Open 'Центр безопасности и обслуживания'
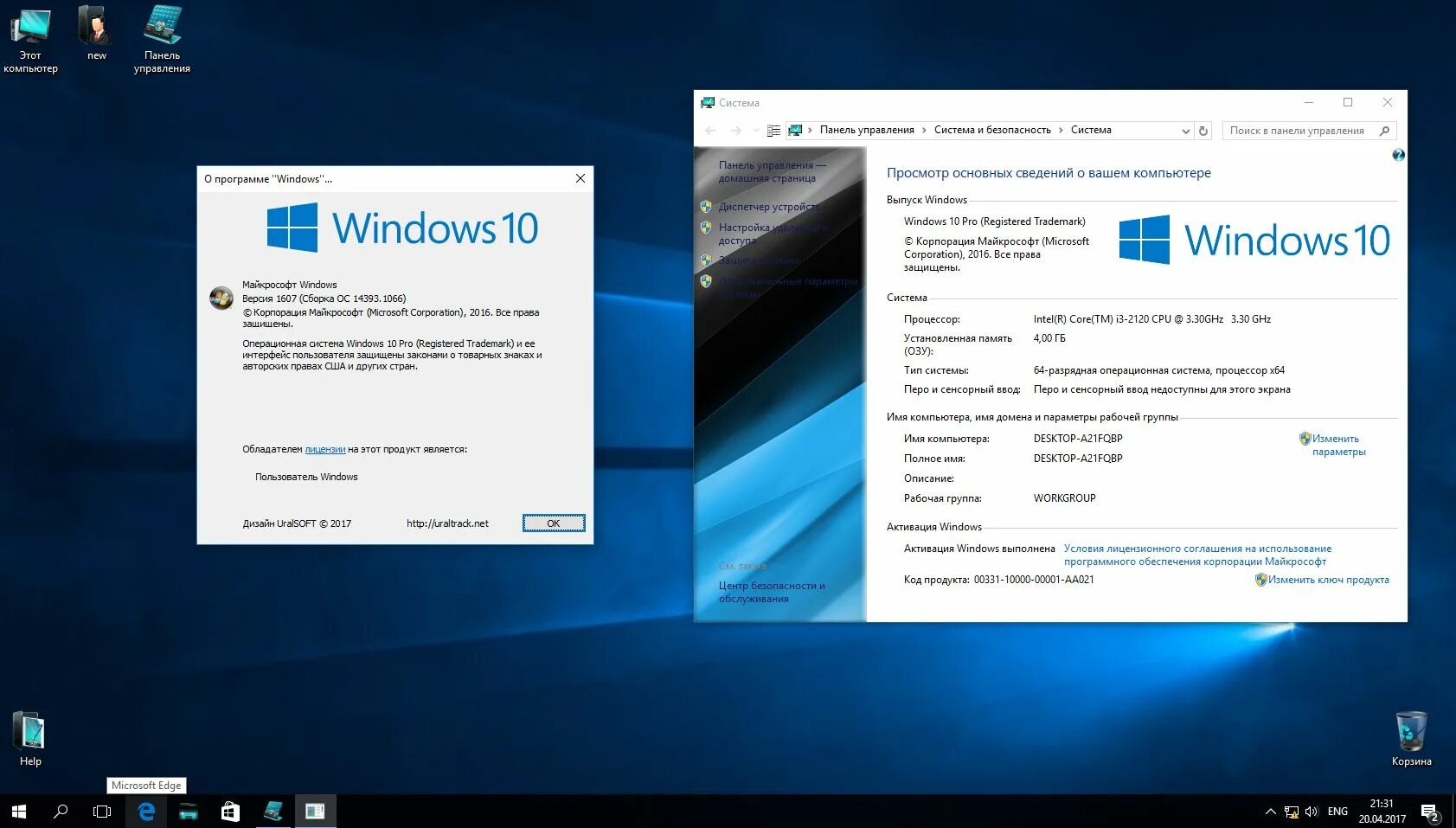Viewport: 1456px width, 828px height. [772, 592]
